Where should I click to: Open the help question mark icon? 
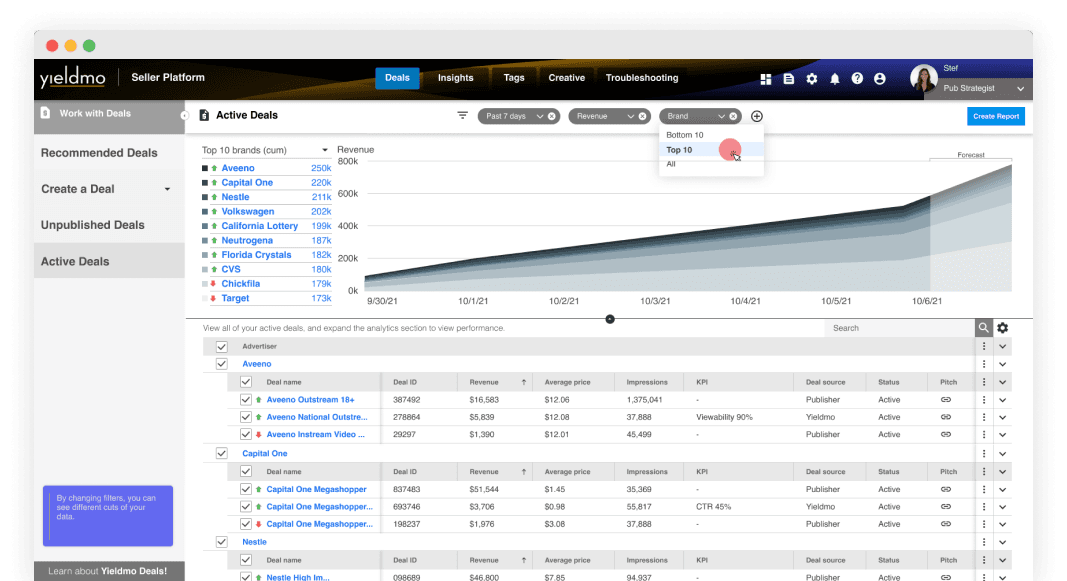857,79
